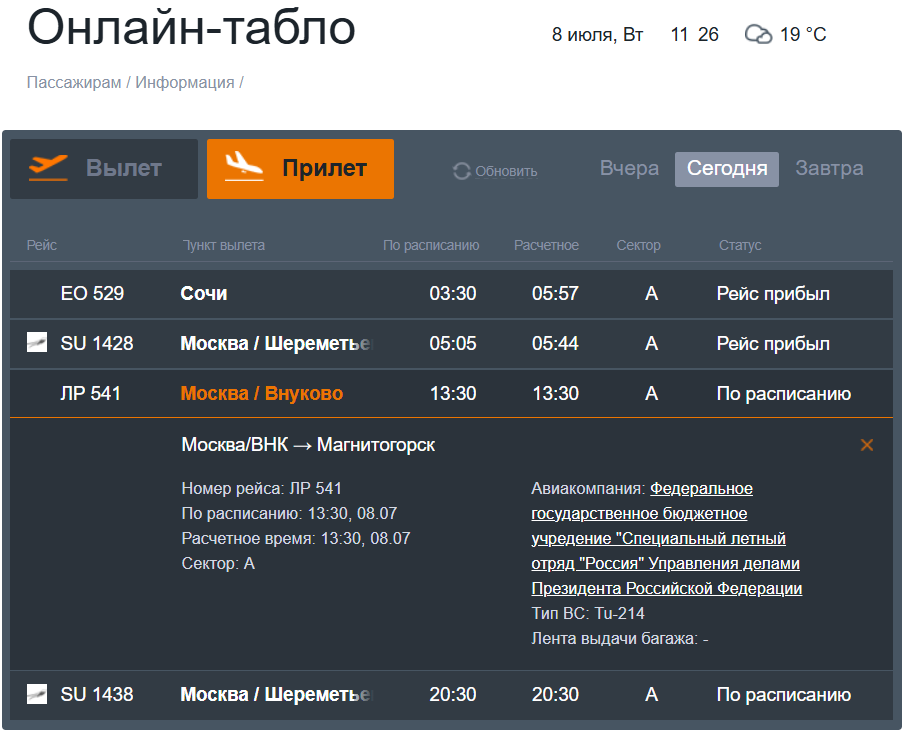This screenshot has width=906, height=740.
Task: Open the Информация breadcrumb link
Action: coord(185,83)
